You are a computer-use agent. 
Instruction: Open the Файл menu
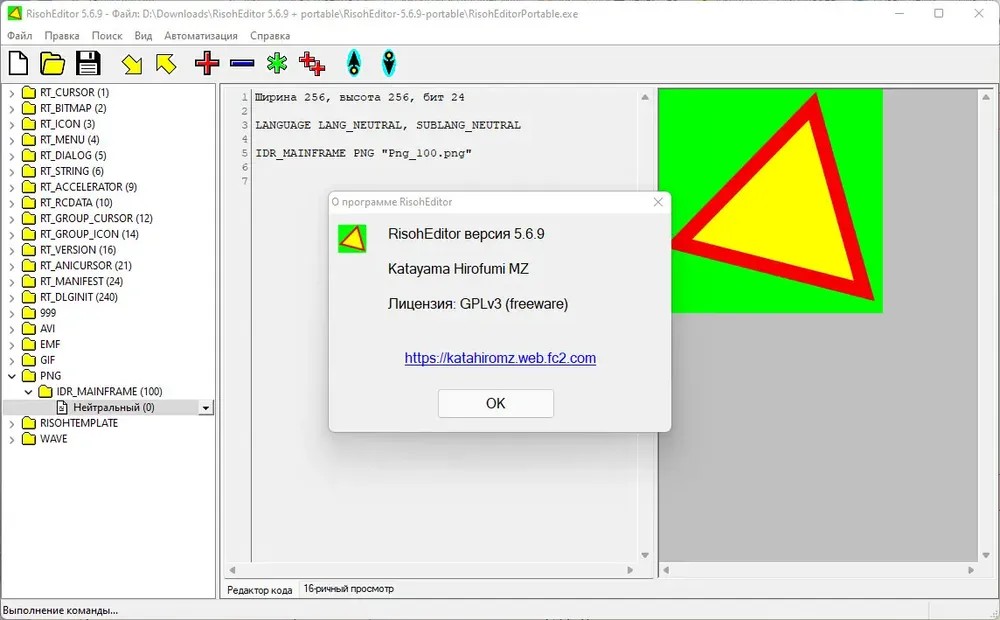[20, 36]
